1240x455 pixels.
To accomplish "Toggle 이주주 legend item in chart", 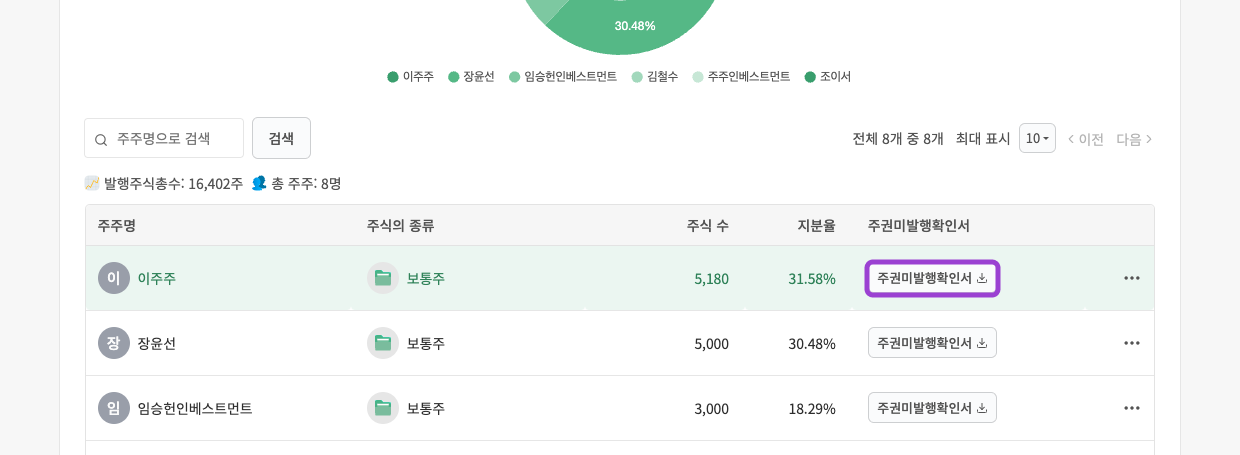I will [410, 76].
